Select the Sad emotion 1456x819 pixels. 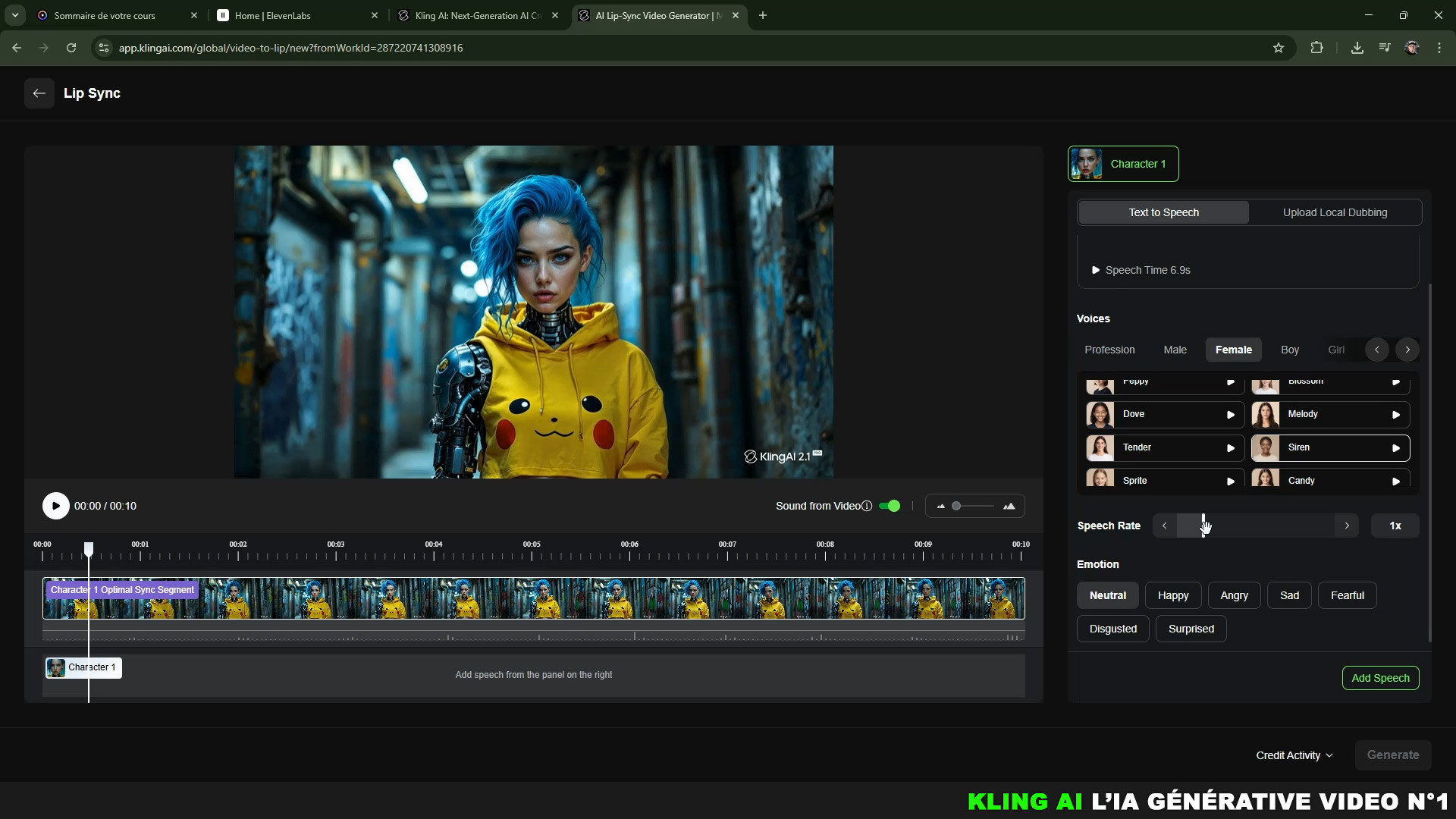[1289, 595]
